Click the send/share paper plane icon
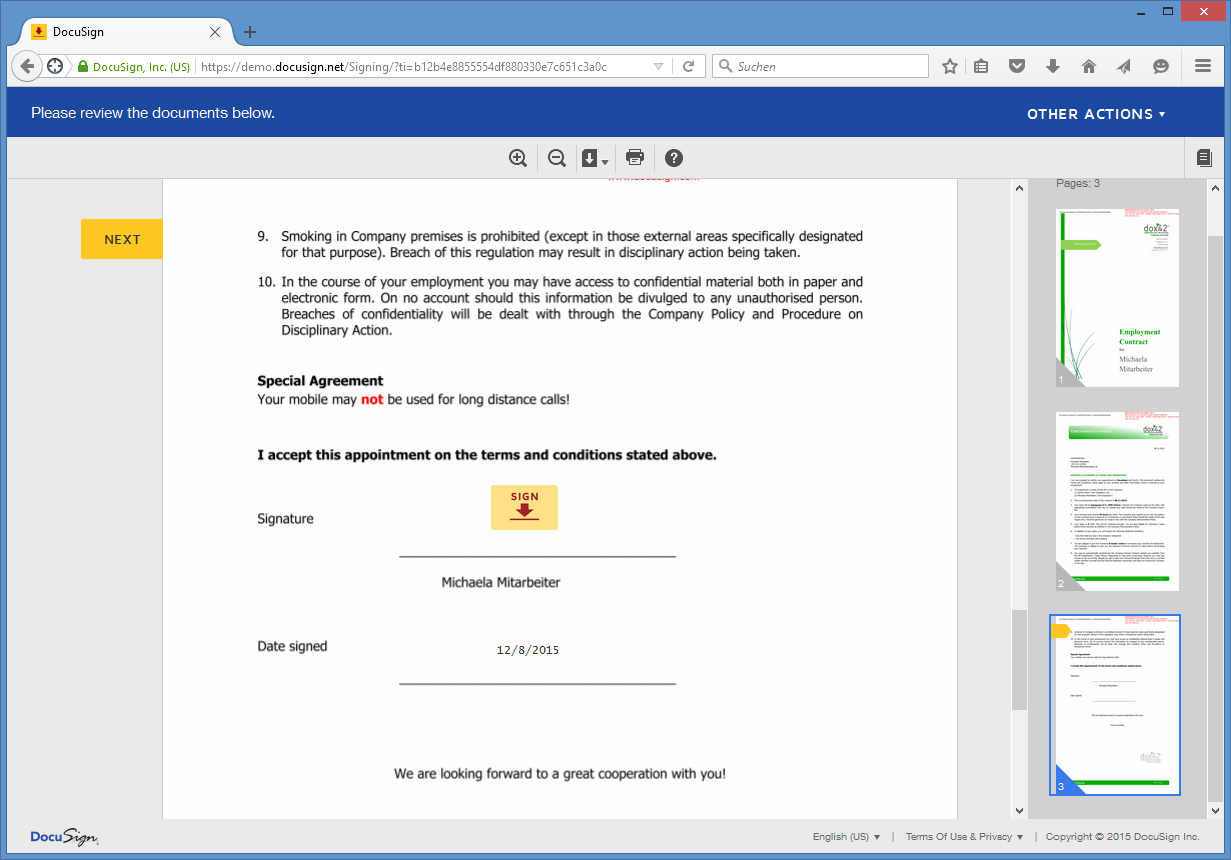Screen dimensions: 1231x860 pos(1124,66)
